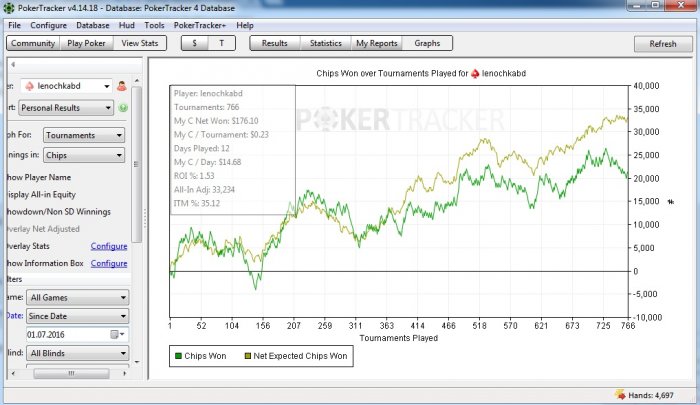
Task: Toggle the Show Player Name option
Action: (39, 177)
